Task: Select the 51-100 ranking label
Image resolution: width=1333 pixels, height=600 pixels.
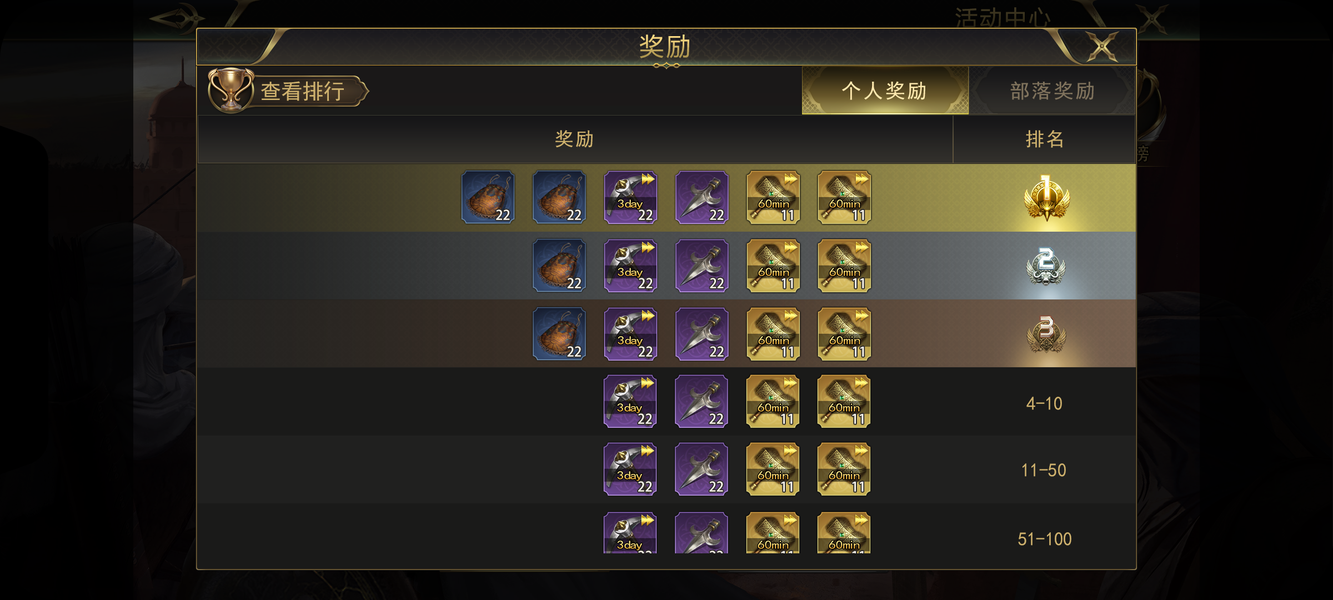Action: (x=1044, y=539)
